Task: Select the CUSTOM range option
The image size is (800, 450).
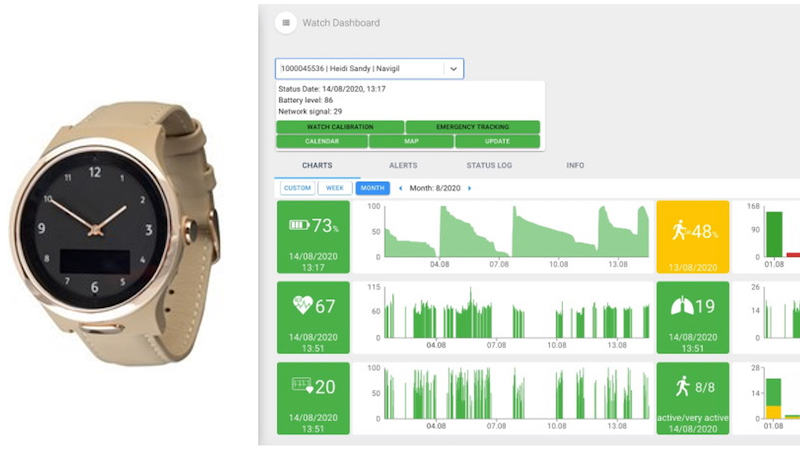Action: point(296,188)
